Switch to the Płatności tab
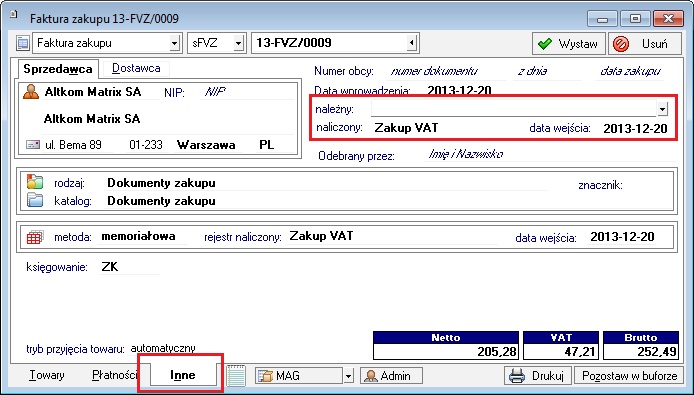This screenshot has height=395, width=694. coord(114,376)
